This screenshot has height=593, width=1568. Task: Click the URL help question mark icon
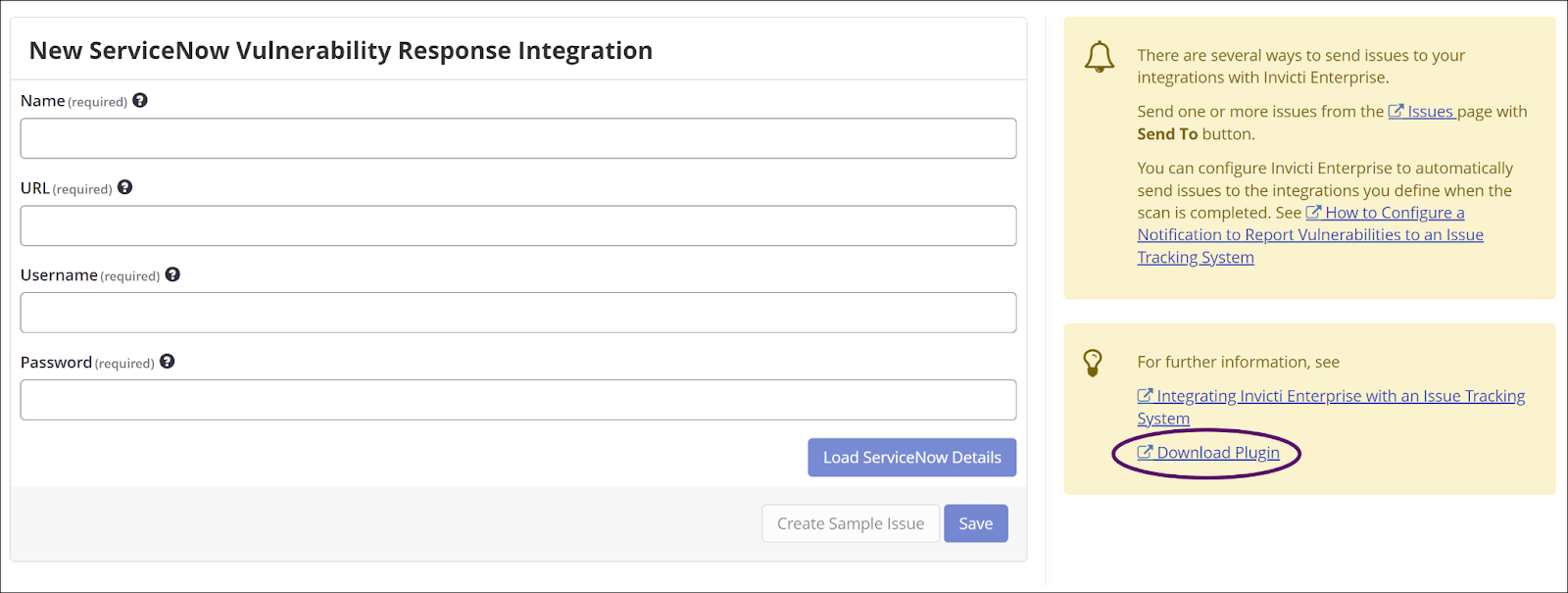(x=124, y=187)
